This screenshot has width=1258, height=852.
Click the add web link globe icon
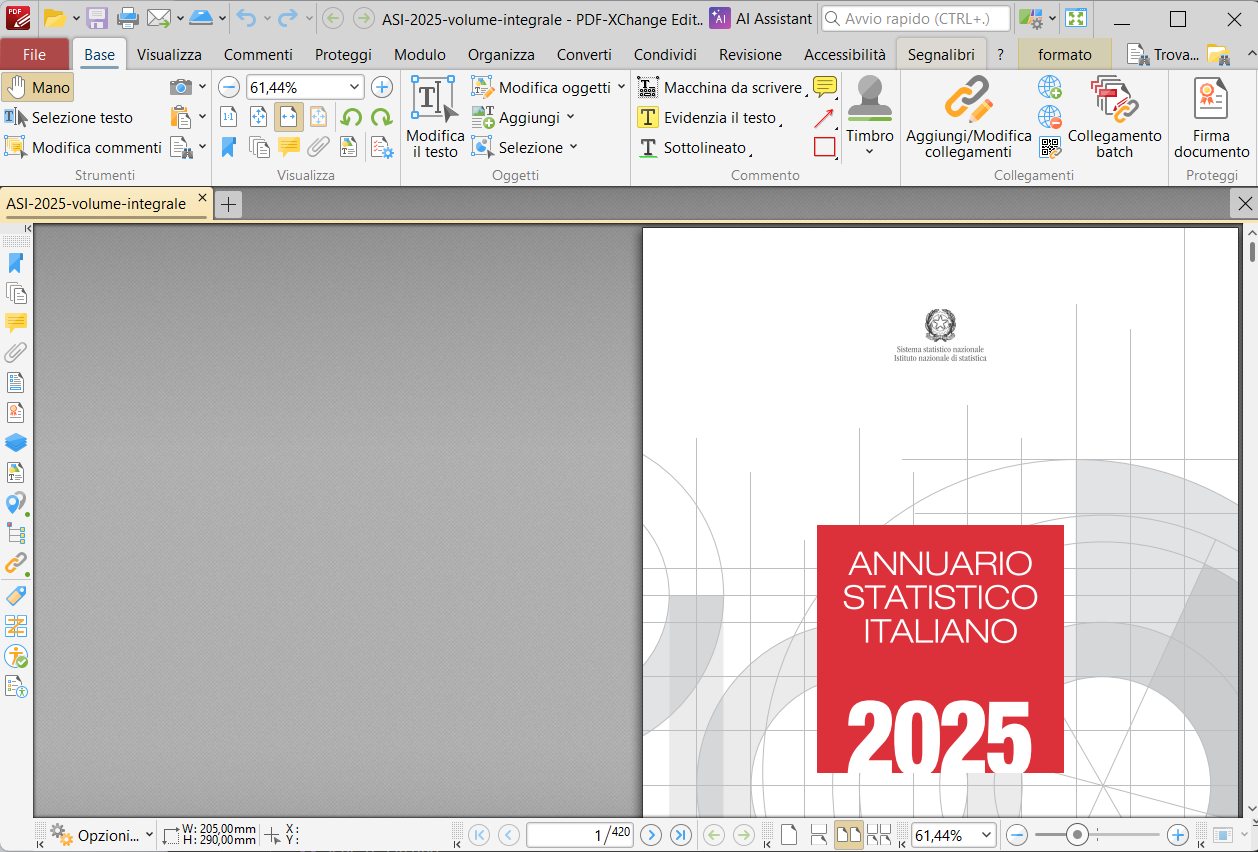coord(1050,87)
